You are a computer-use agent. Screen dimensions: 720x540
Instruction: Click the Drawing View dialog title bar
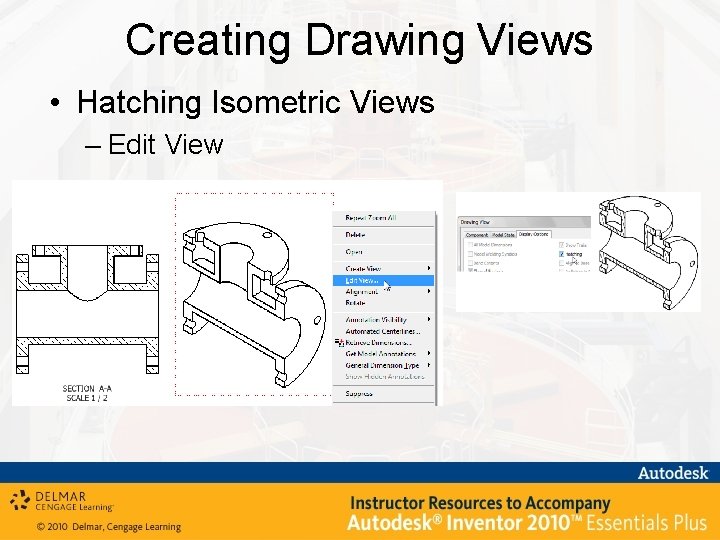coord(523,222)
